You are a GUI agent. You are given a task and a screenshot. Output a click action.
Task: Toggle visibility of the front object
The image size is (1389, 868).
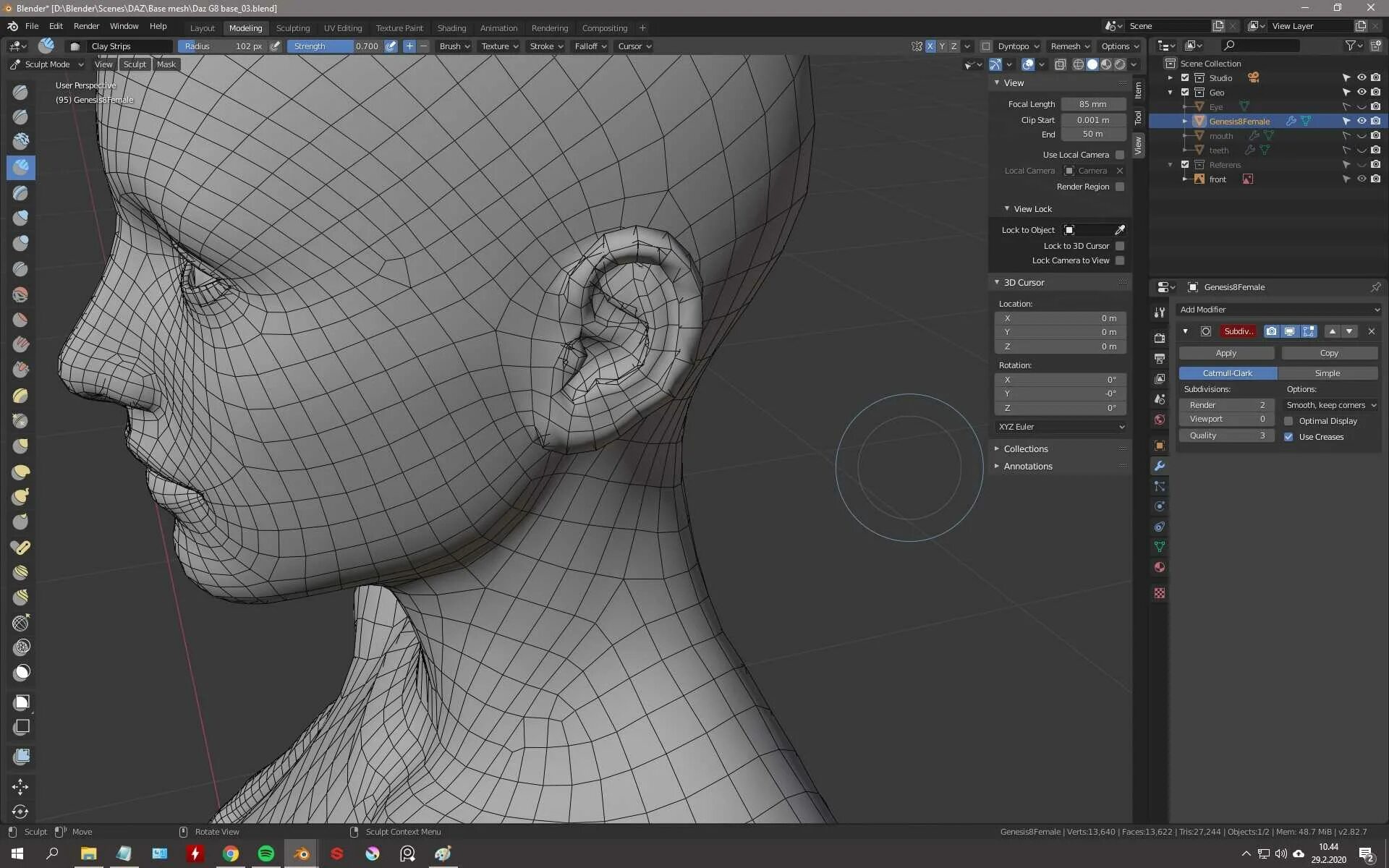tap(1361, 179)
